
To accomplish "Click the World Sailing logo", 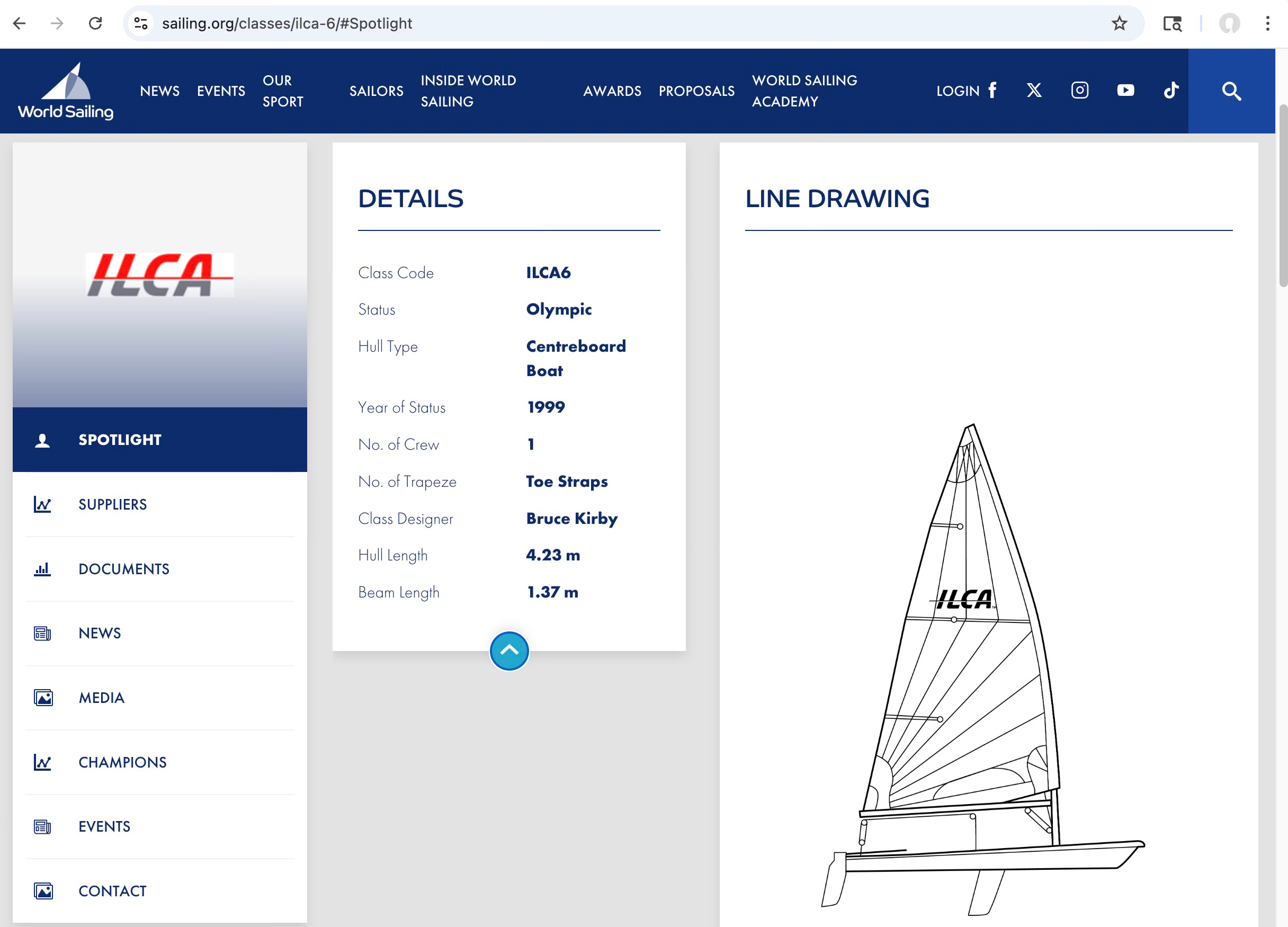I will coord(66,91).
